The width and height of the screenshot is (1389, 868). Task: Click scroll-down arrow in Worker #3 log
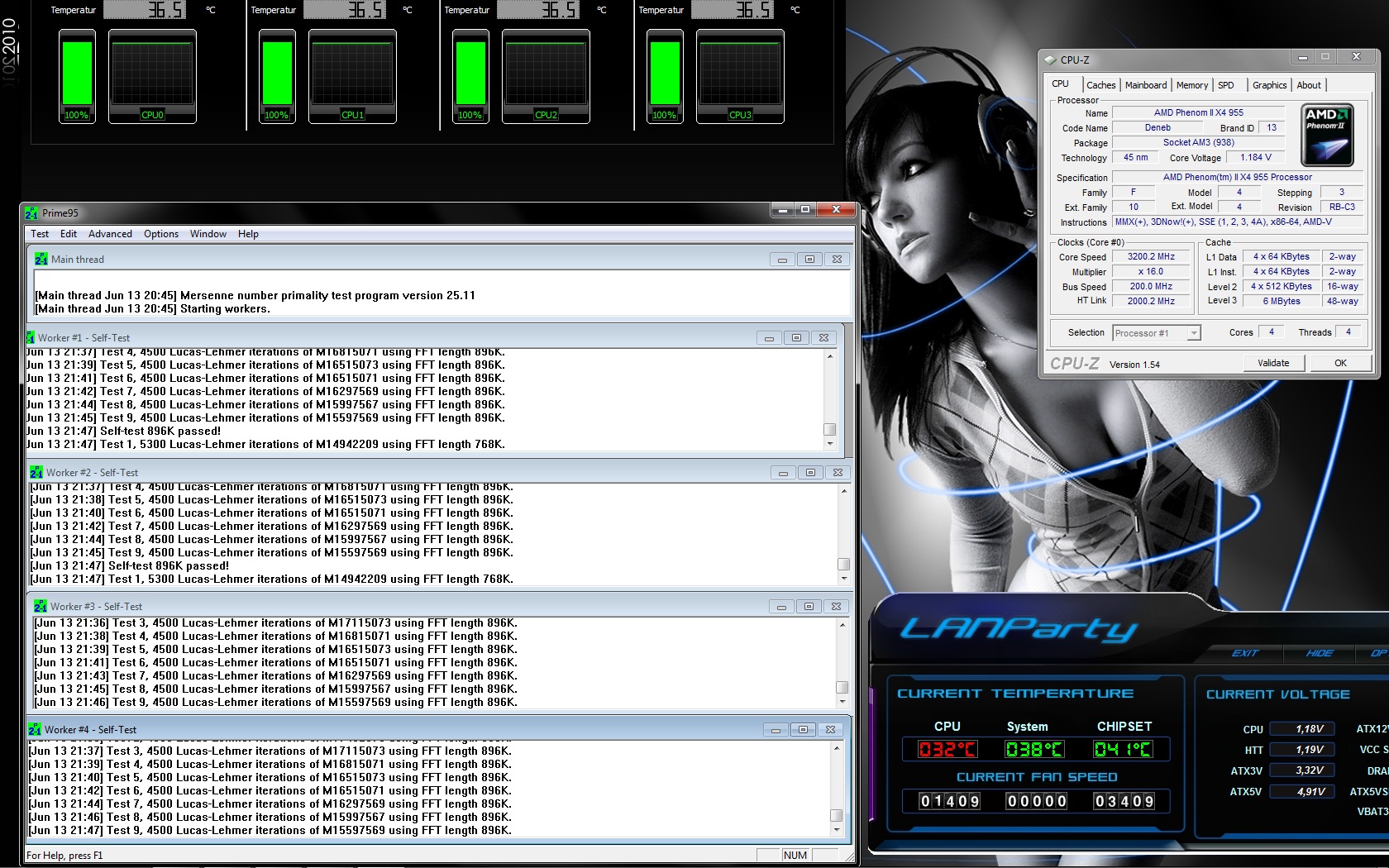pyautogui.click(x=842, y=701)
